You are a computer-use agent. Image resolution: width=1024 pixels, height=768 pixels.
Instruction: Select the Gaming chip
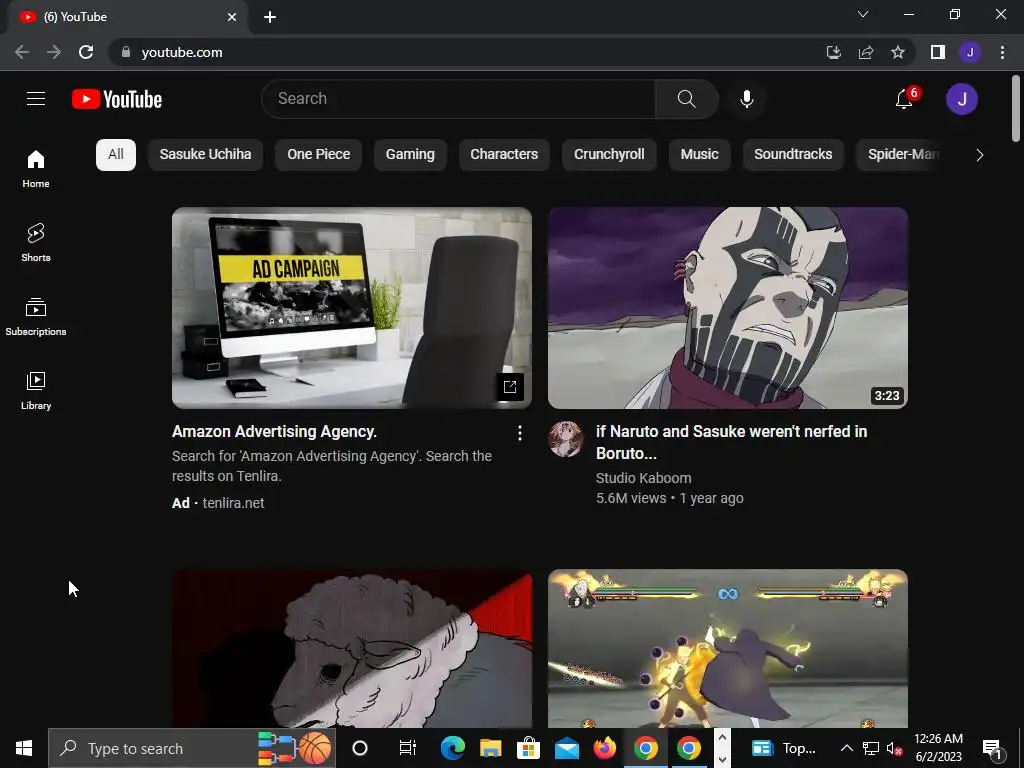point(410,155)
